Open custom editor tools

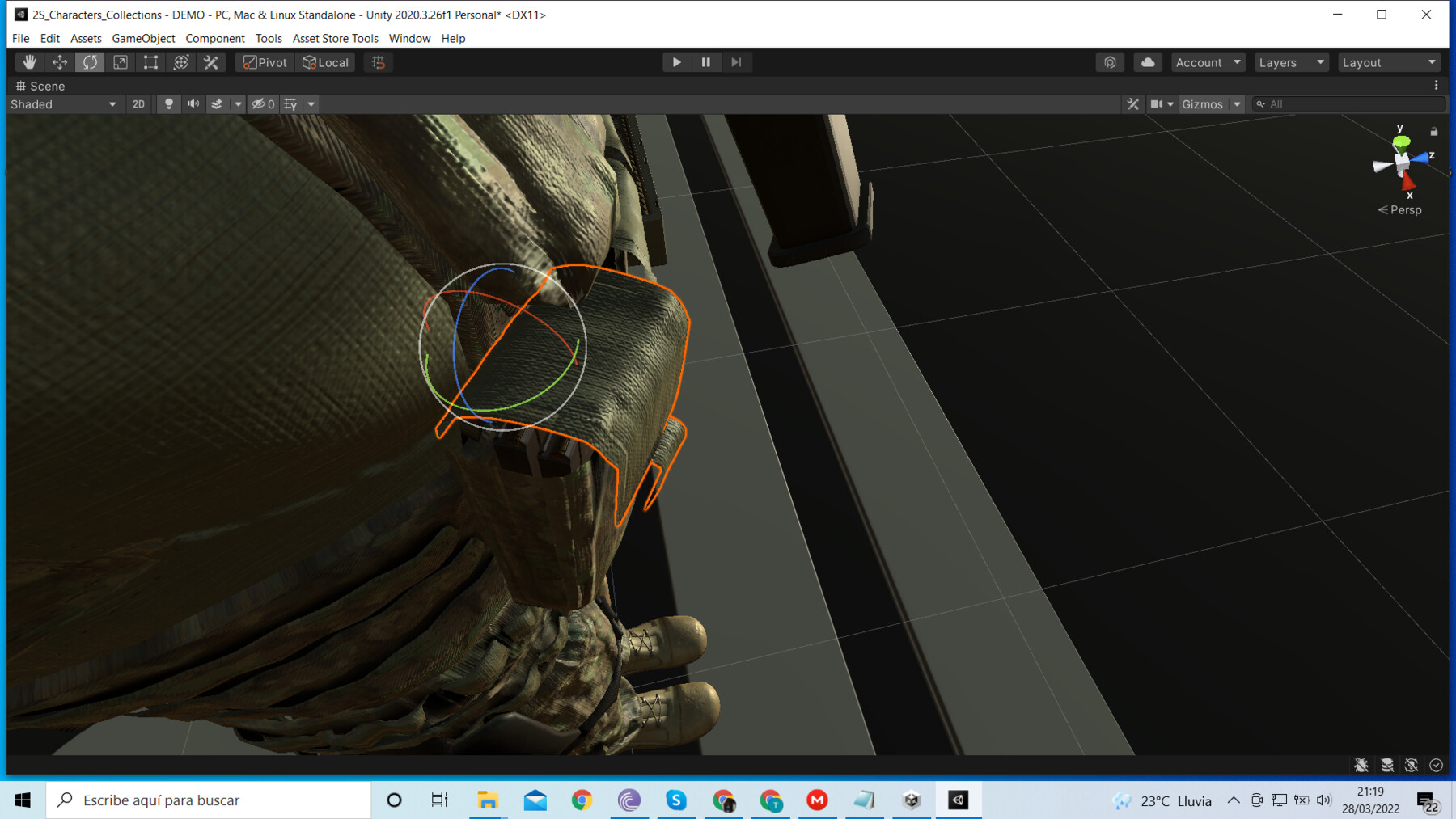211,62
